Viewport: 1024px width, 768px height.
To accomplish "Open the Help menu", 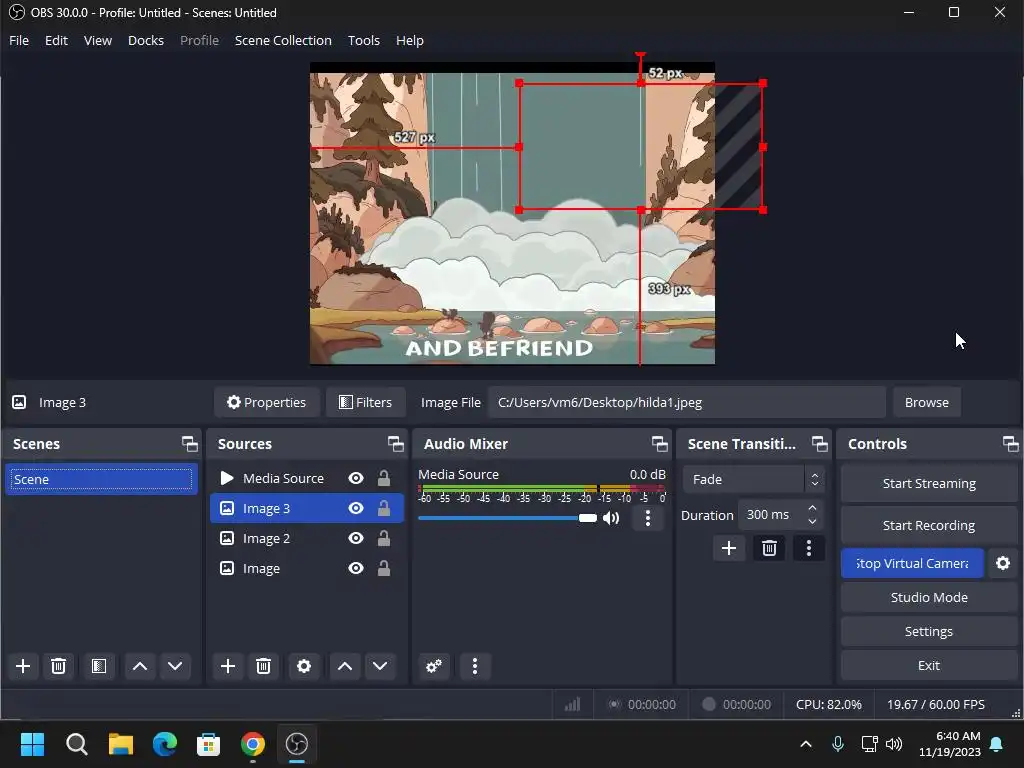I will point(409,40).
